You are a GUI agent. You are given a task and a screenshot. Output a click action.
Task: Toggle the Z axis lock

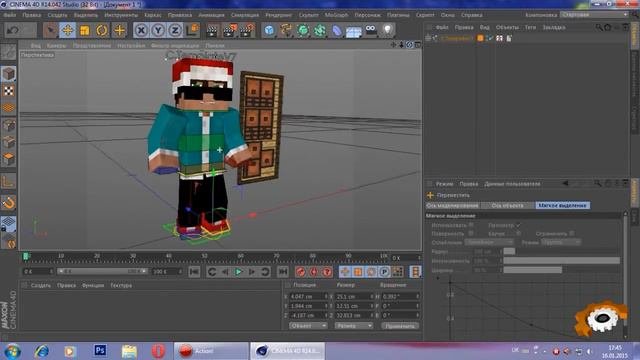(175, 30)
